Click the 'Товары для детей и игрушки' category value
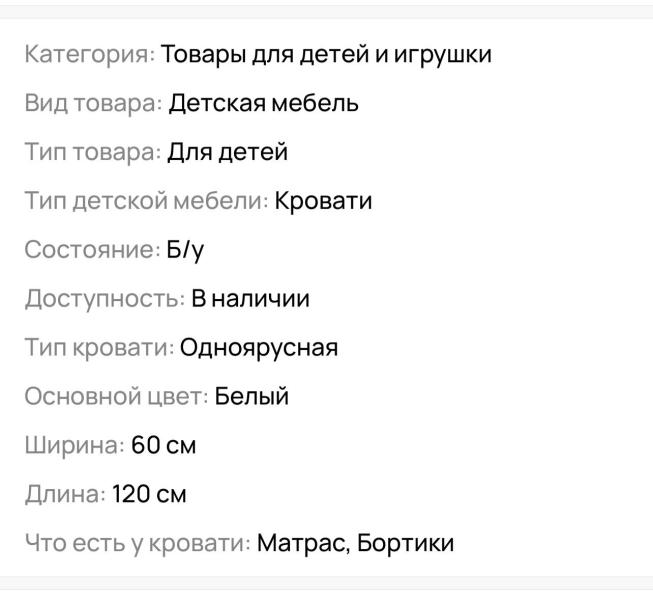 (x=326, y=54)
